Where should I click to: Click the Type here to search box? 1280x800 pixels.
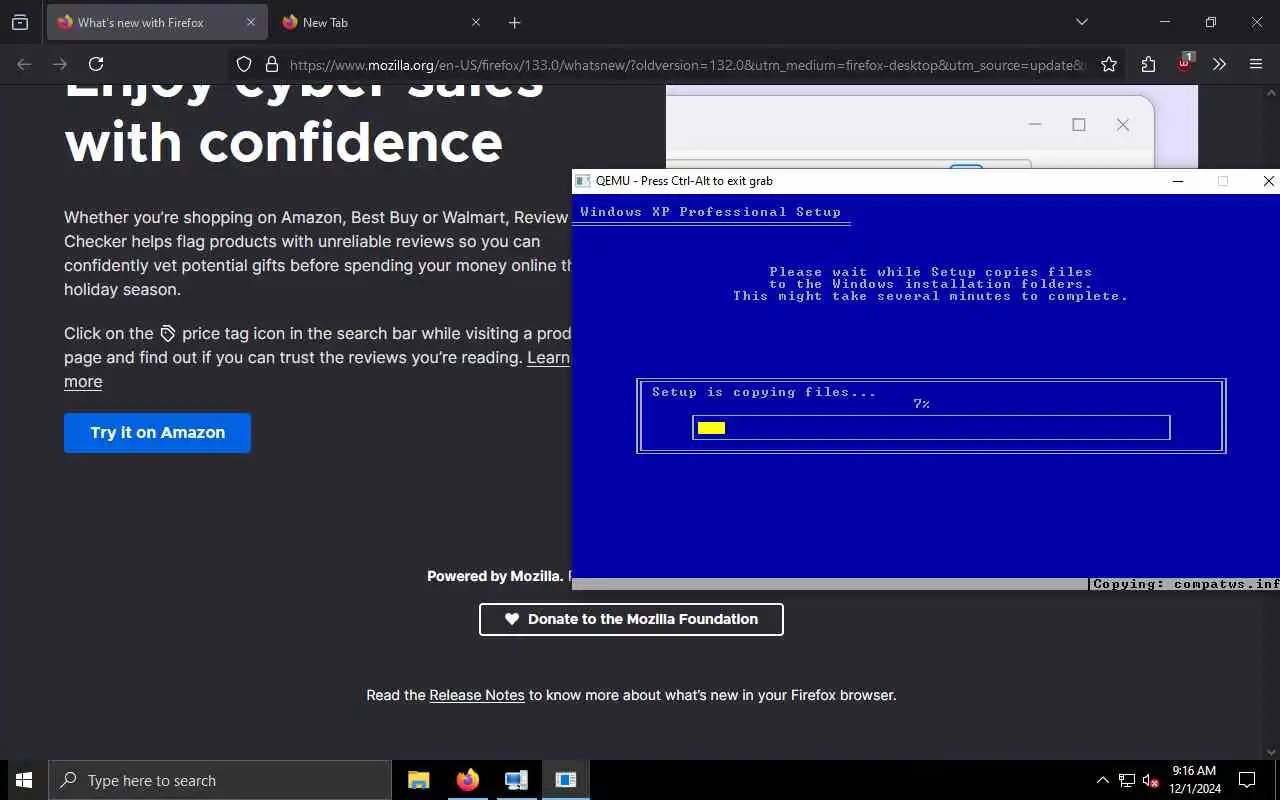click(x=220, y=780)
